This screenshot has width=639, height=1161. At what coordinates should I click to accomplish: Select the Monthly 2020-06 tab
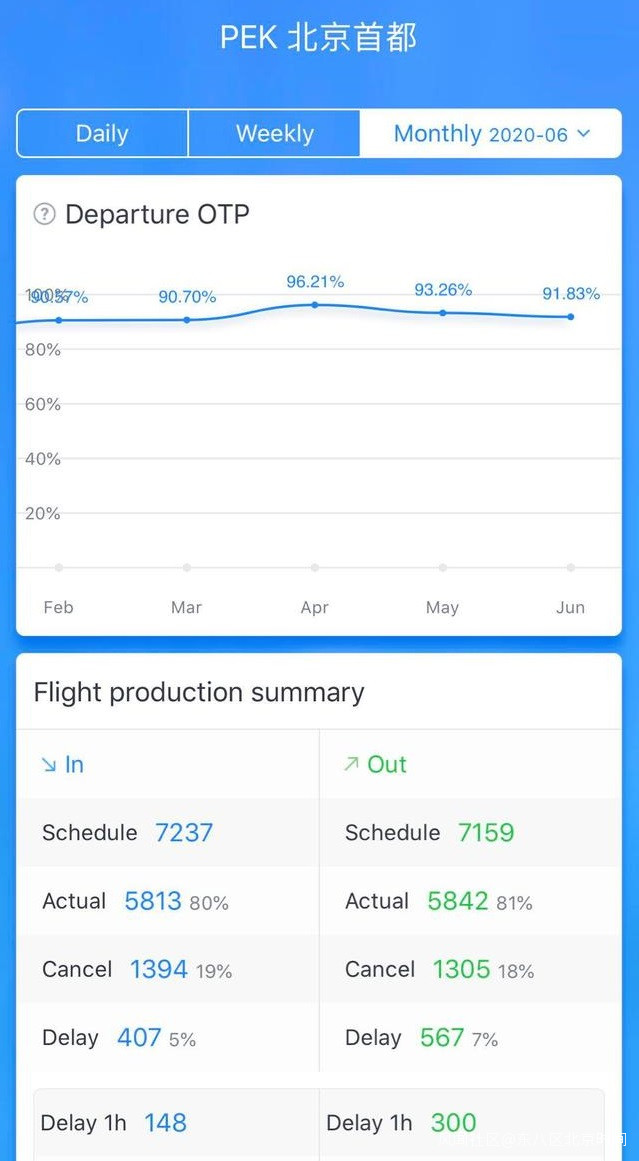pyautogui.click(x=480, y=134)
